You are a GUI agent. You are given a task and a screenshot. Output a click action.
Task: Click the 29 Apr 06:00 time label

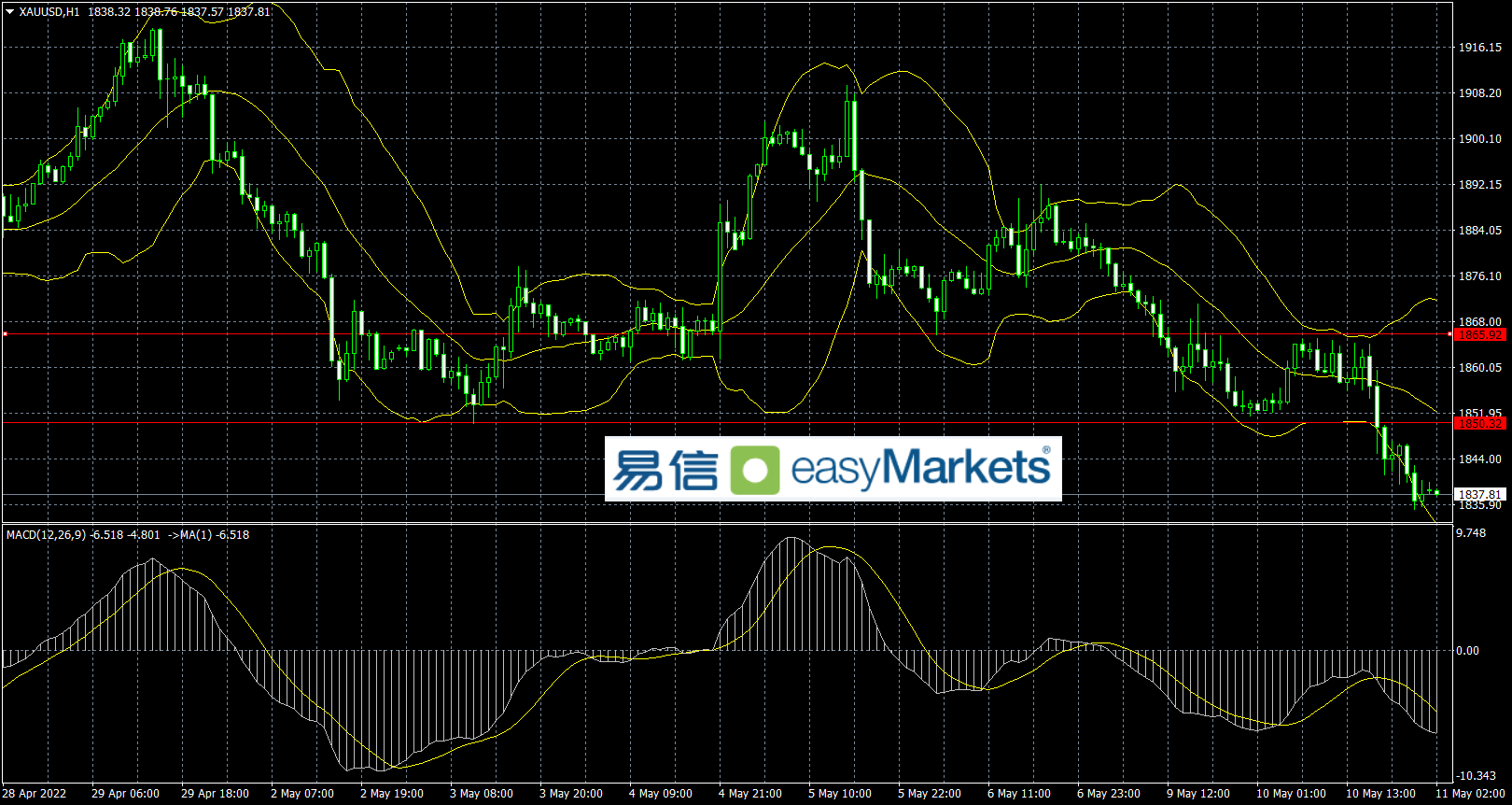click(x=125, y=794)
